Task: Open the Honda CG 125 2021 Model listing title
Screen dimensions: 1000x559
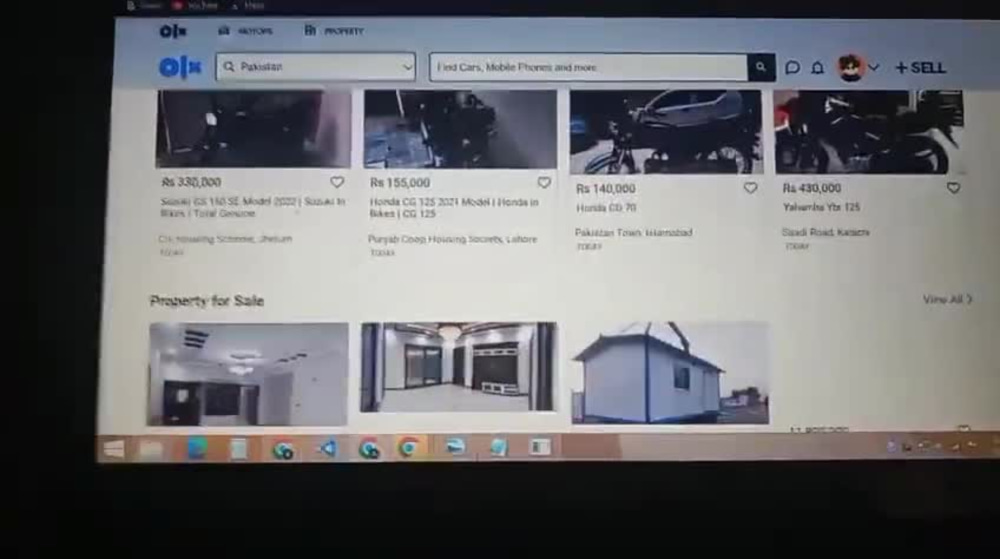Action: tap(454, 208)
